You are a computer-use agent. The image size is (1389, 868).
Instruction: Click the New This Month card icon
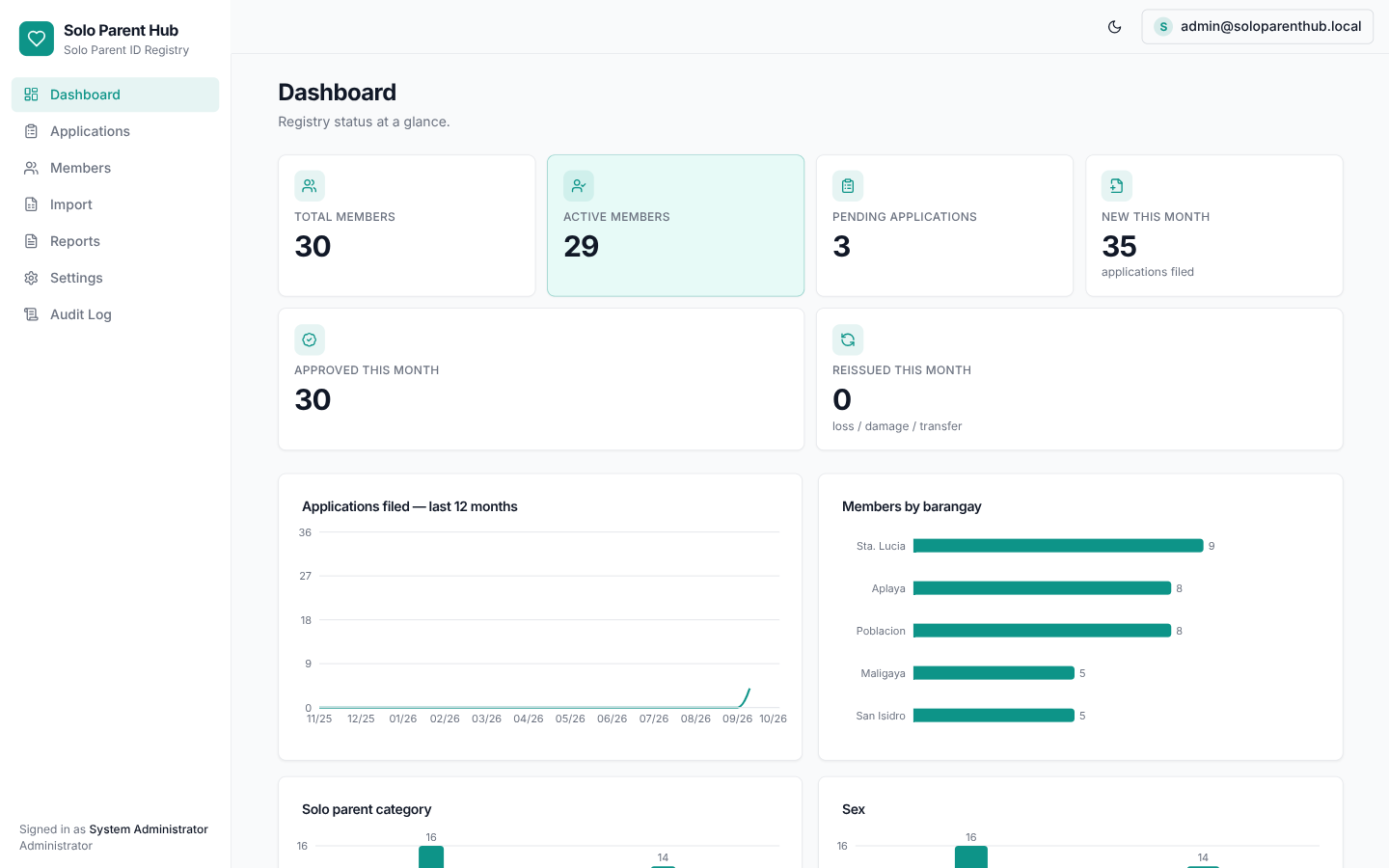coord(1117,186)
